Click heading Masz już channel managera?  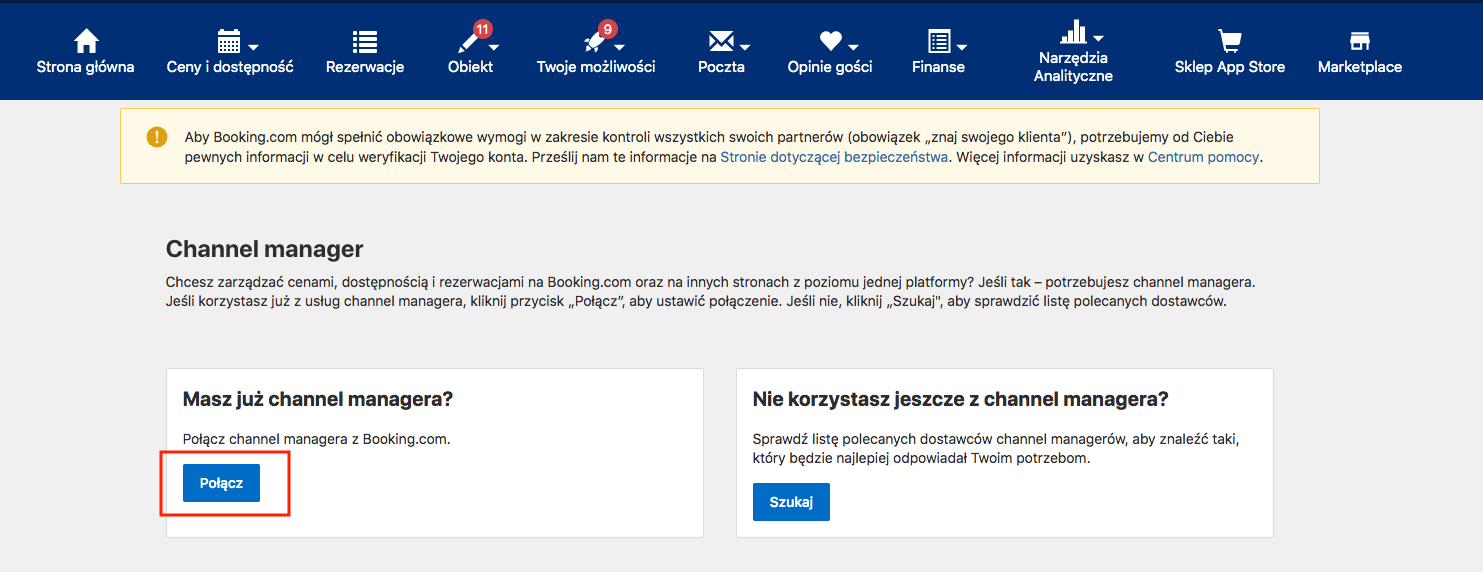(318, 399)
